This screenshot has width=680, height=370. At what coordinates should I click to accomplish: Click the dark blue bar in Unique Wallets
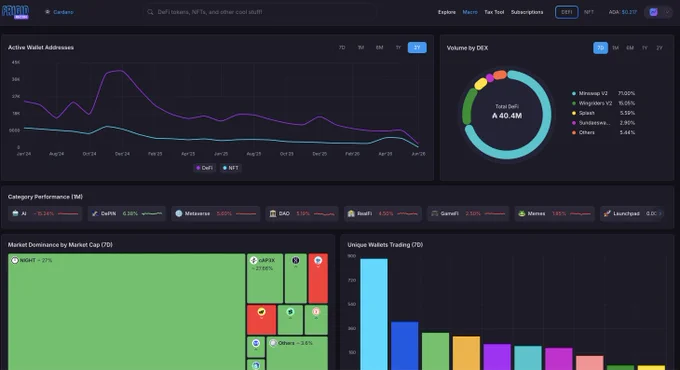tap(405, 346)
